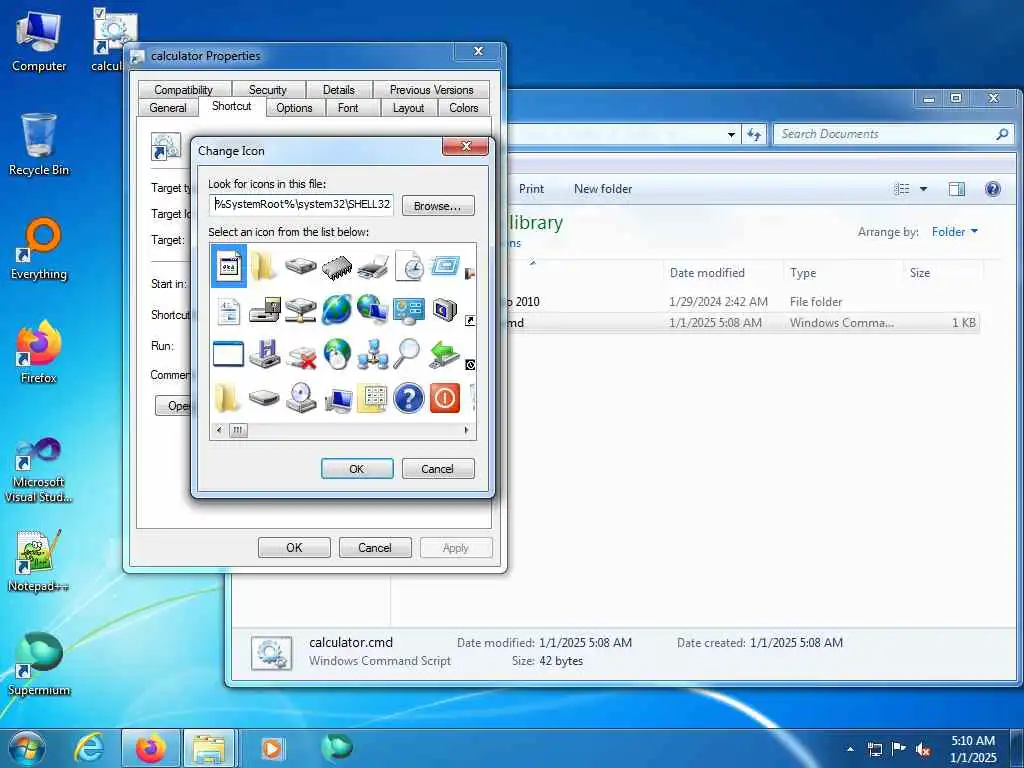Open Recycle Bin on the desktop
This screenshot has width=1024, height=768.
click(39, 145)
